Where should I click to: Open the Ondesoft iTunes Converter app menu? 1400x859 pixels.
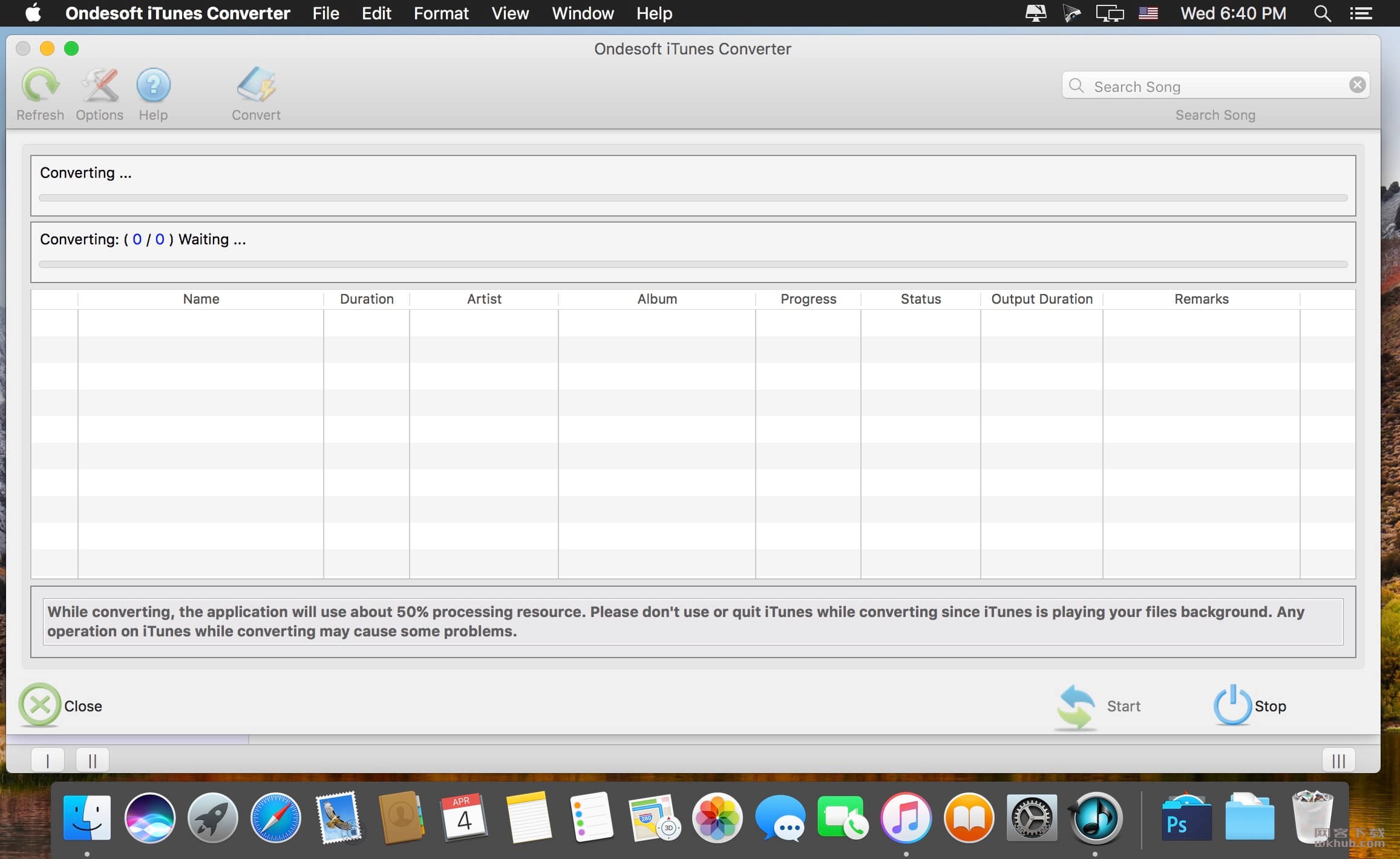tap(178, 13)
